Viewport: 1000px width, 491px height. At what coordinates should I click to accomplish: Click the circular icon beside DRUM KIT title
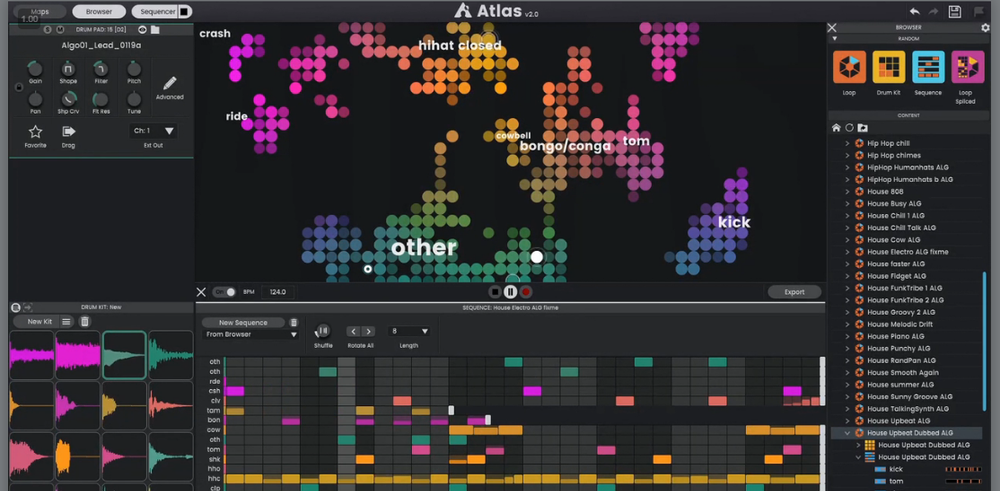pos(16,307)
